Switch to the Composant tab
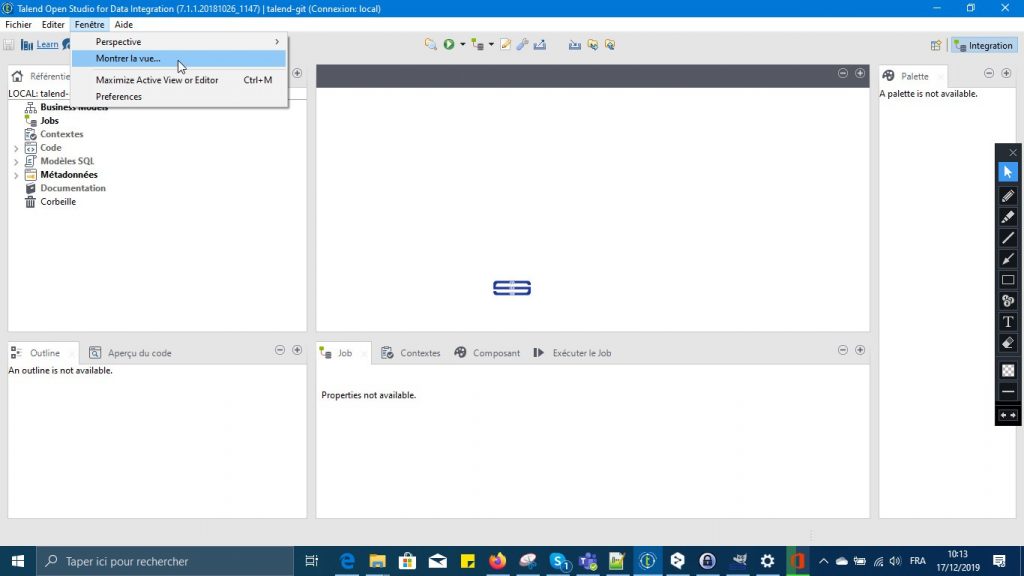Image resolution: width=1024 pixels, height=576 pixels. [488, 353]
